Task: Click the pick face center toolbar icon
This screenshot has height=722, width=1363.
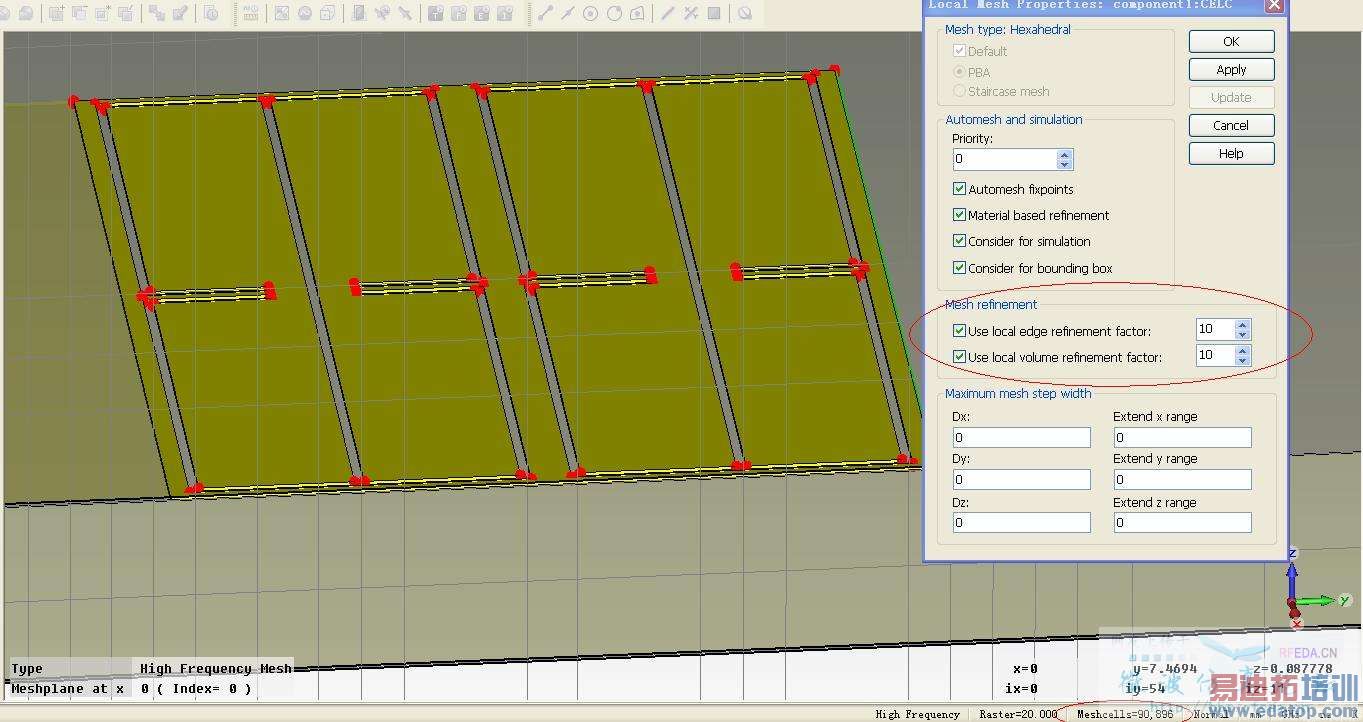Action: (638, 13)
